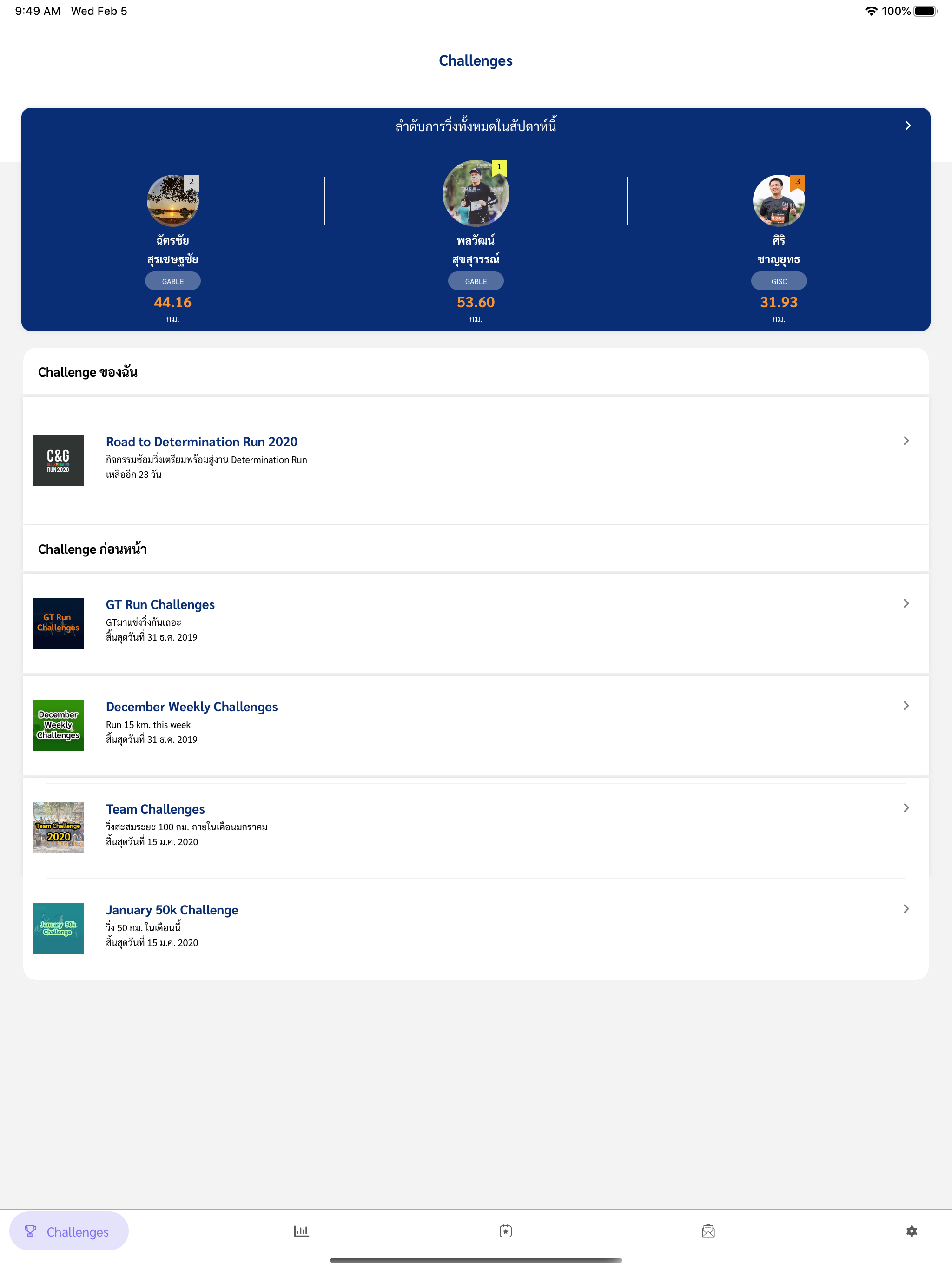Open chevron on January 50k Challenge row
Viewport: 952px width, 1270px height.
(x=906, y=909)
